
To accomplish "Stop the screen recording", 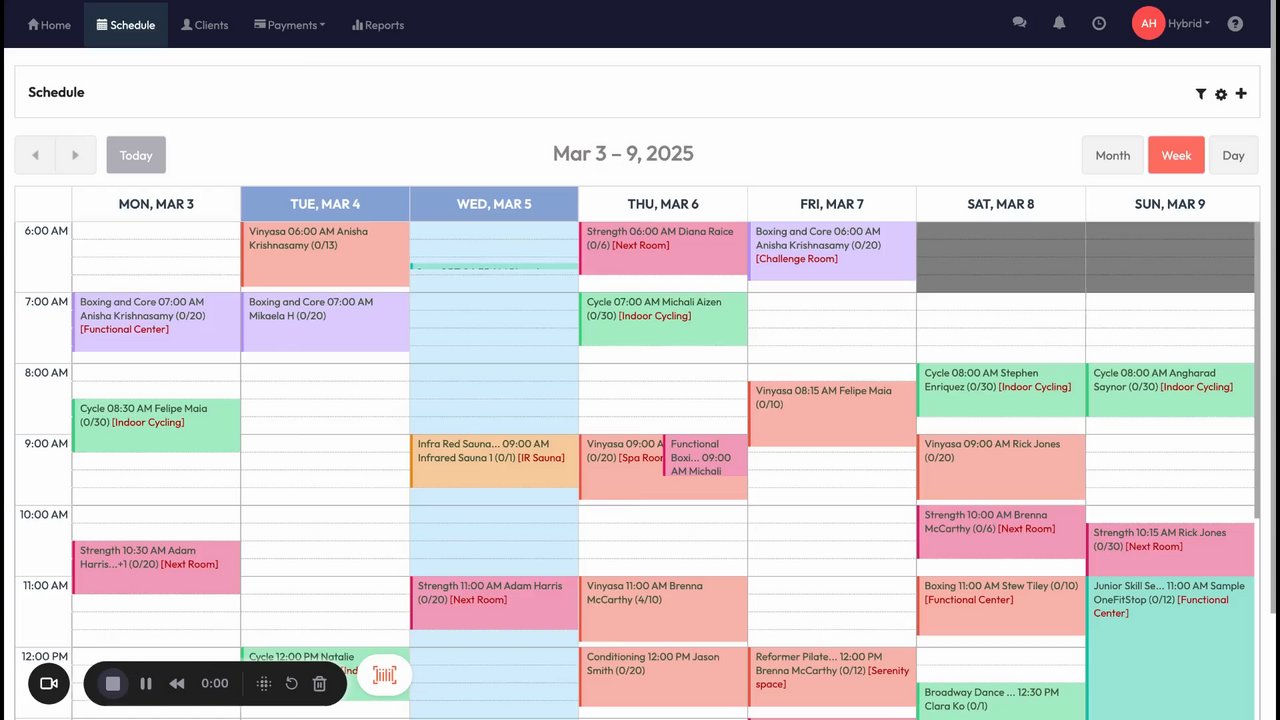I will point(113,684).
